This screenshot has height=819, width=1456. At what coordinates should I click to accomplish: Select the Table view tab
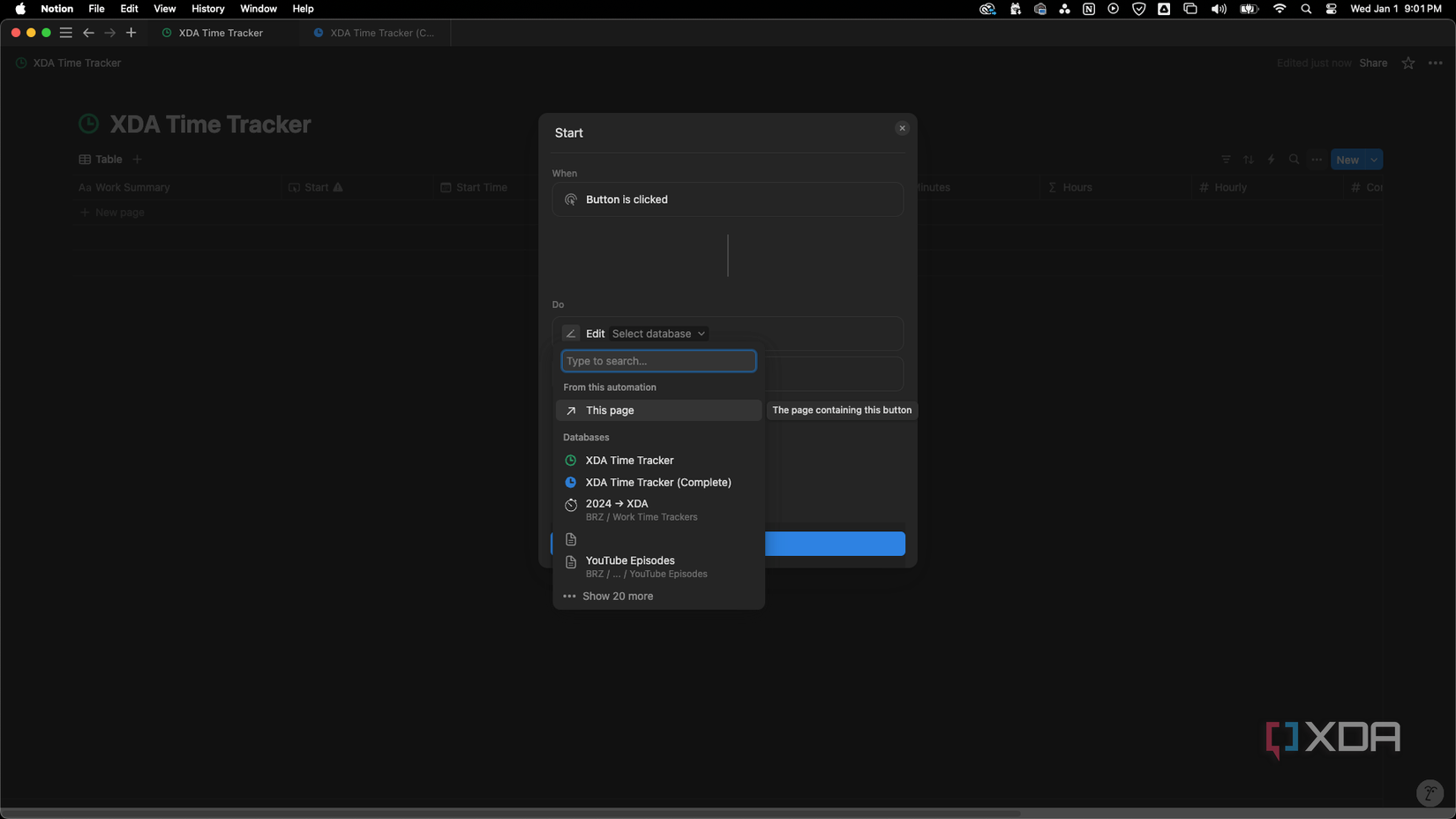click(x=101, y=160)
